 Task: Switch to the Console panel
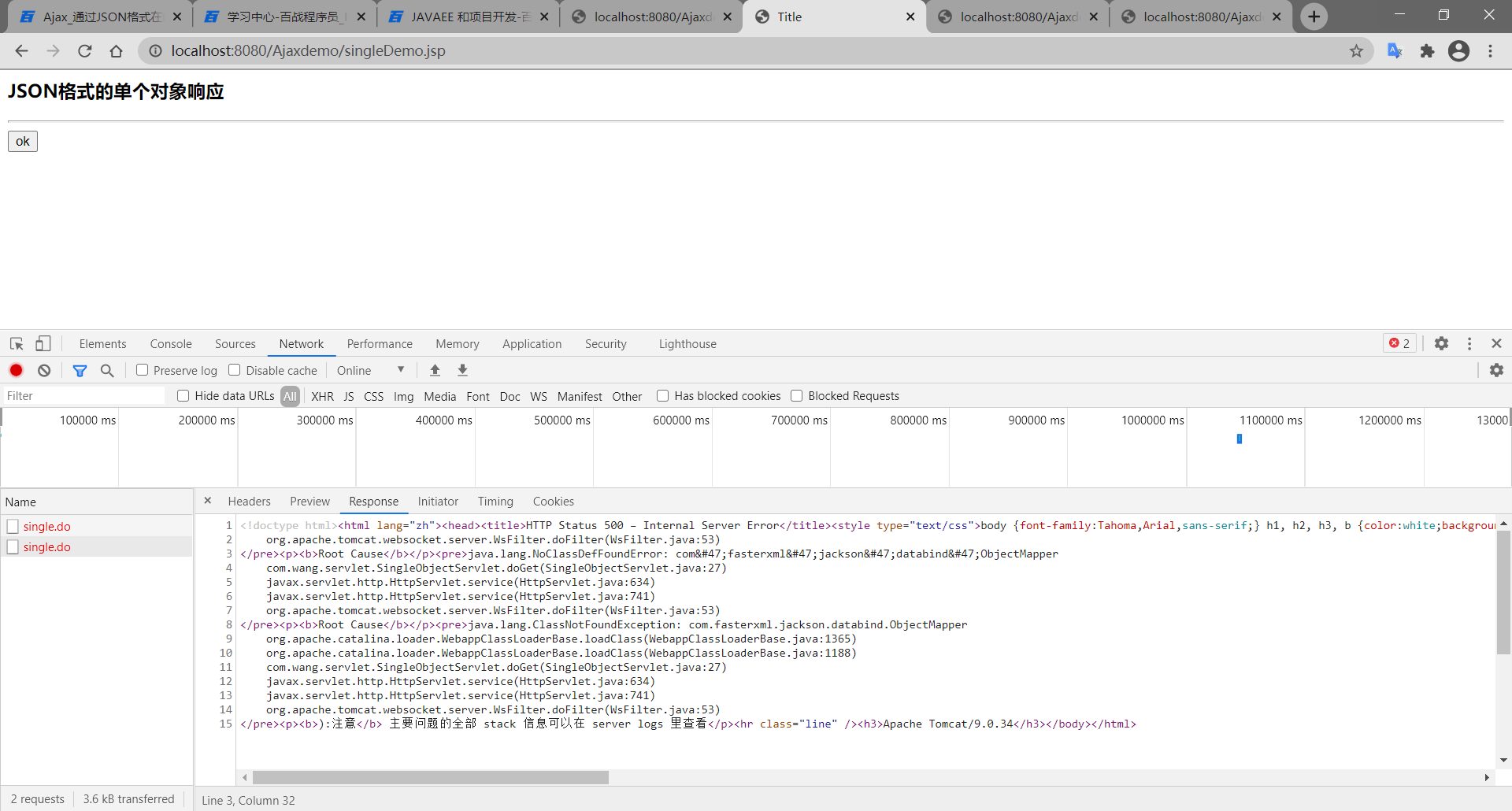171,344
